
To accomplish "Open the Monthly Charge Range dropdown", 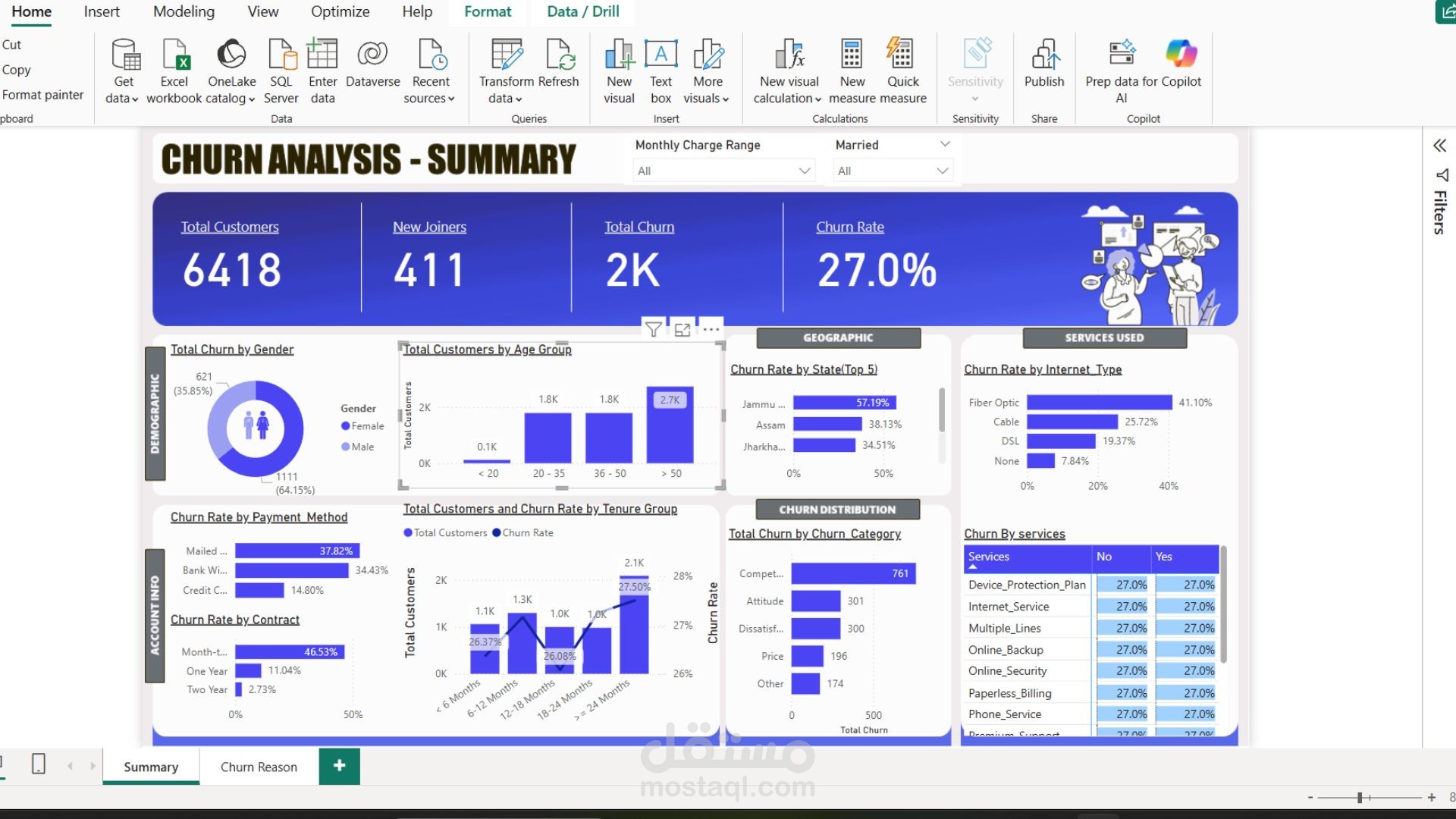I will (x=723, y=171).
